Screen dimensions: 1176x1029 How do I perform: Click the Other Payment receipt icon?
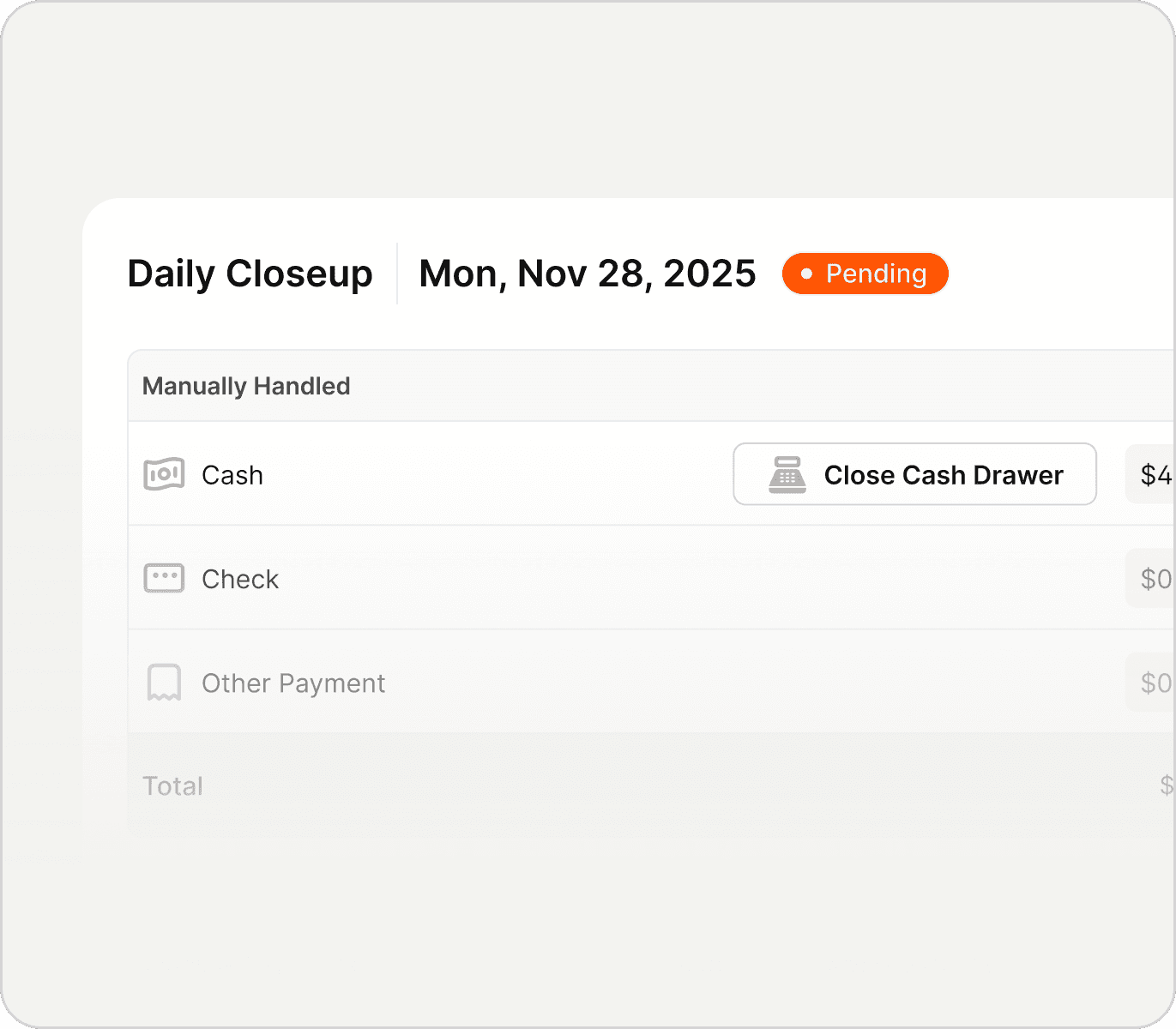point(164,683)
